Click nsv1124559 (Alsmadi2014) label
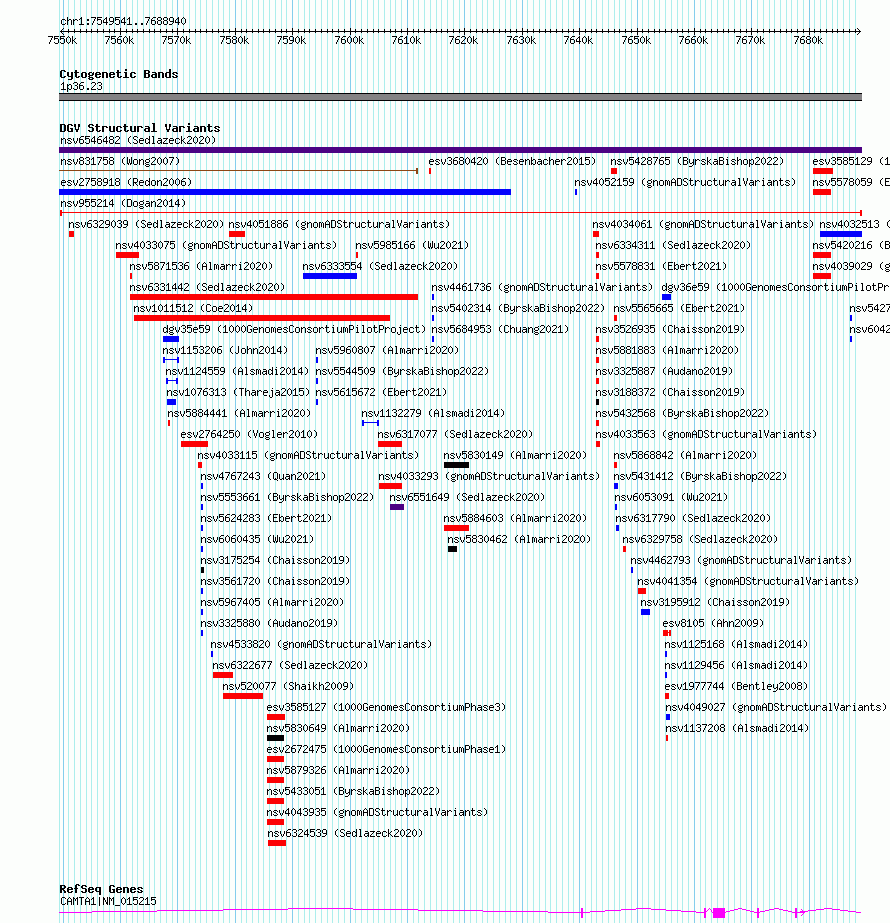 tap(237, 371)
